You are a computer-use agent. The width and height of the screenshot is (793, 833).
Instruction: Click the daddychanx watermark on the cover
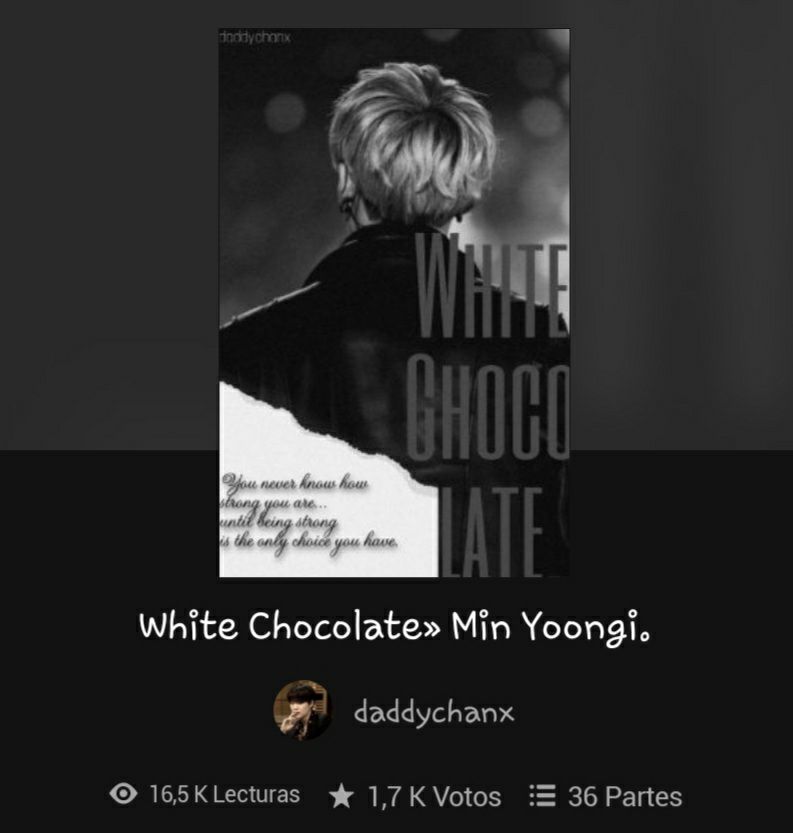[x=254, y=37]
